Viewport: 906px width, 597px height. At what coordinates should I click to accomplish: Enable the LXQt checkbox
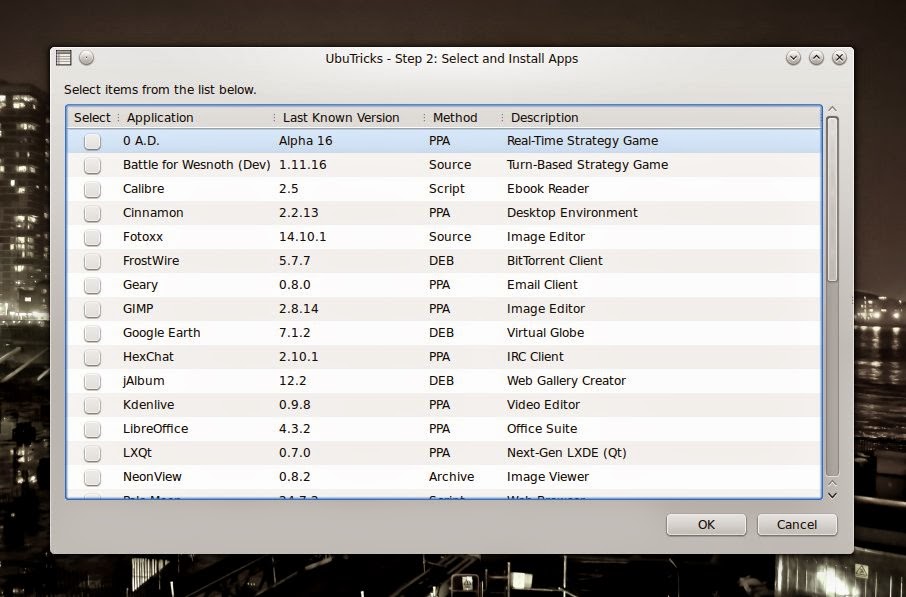click(x=92, y=453)
